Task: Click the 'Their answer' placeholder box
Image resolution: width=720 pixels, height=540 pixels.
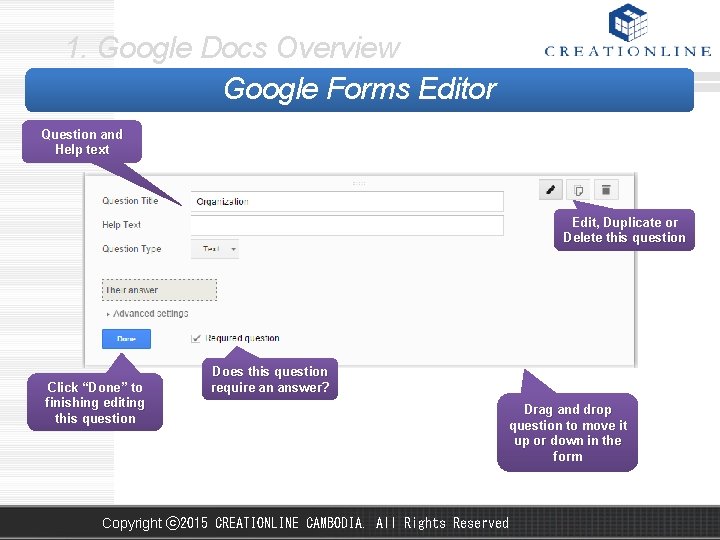Action: [x=159, y=290]
